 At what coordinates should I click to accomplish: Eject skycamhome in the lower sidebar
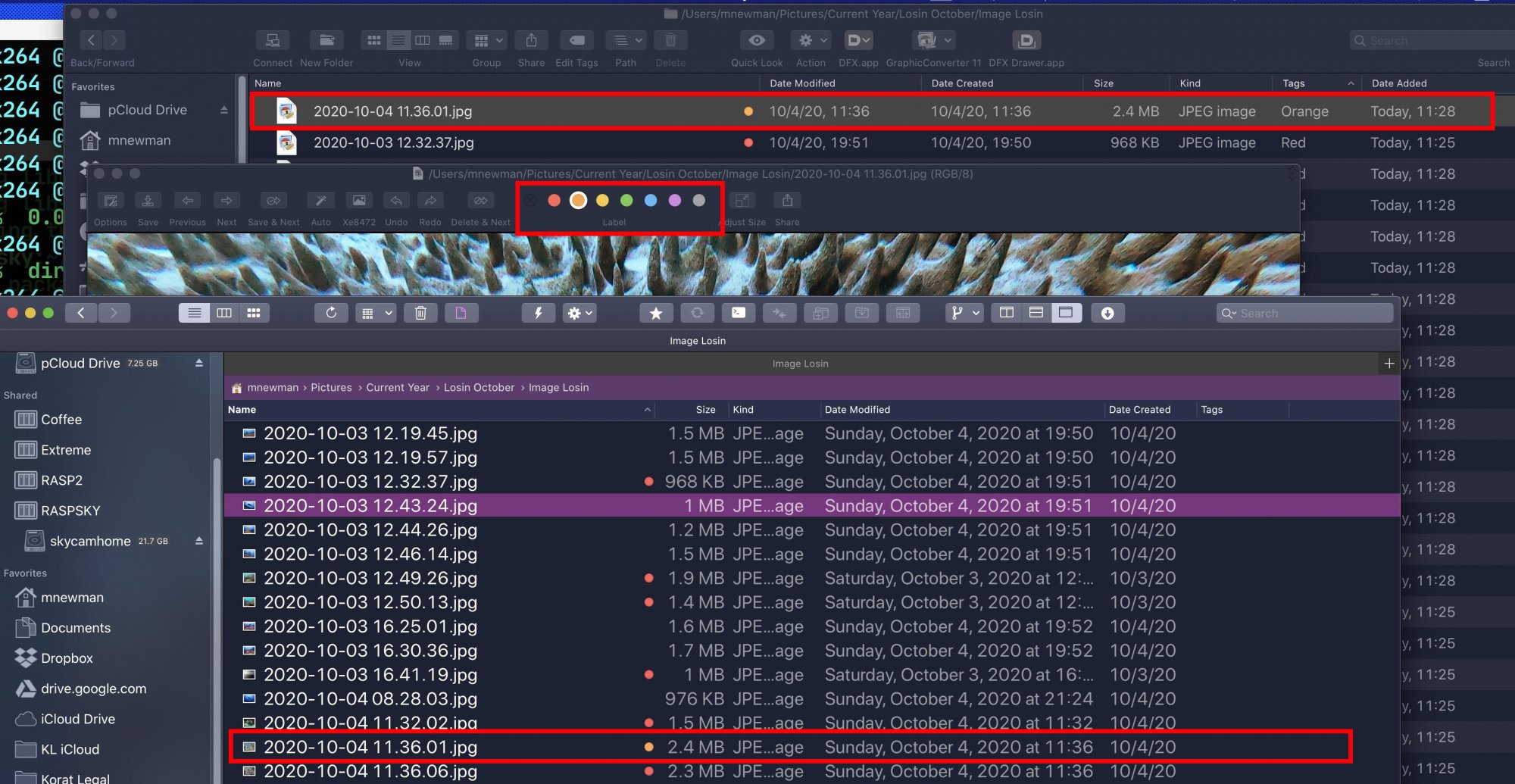tap(199, 541)
